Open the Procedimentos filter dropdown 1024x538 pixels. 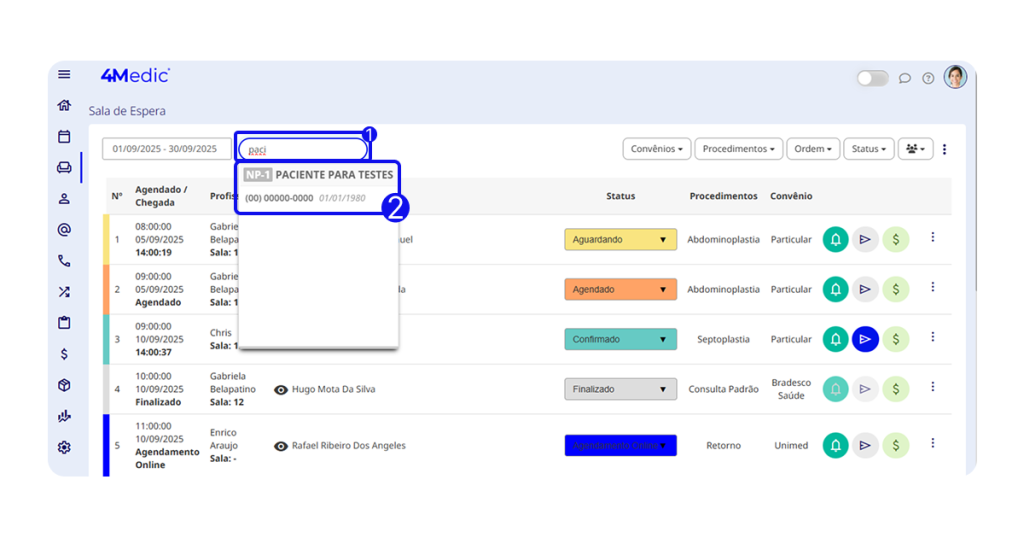point(738,149)
